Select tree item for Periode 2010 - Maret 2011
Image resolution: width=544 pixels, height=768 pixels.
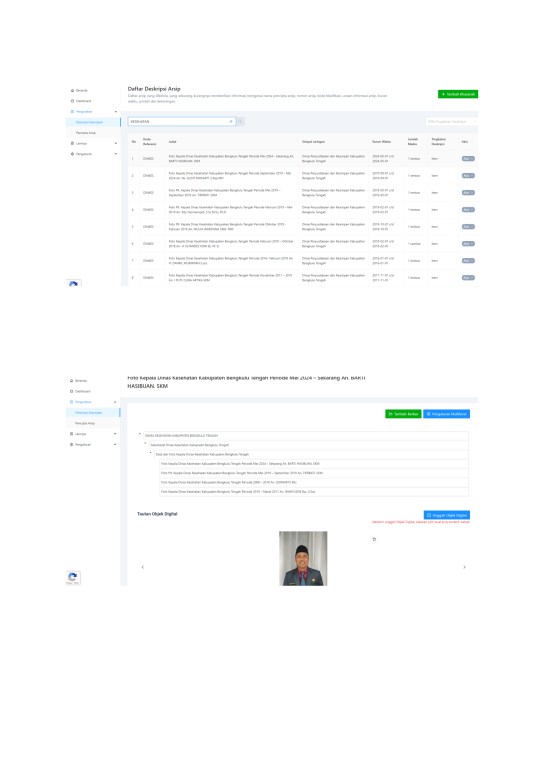[313, 491]
